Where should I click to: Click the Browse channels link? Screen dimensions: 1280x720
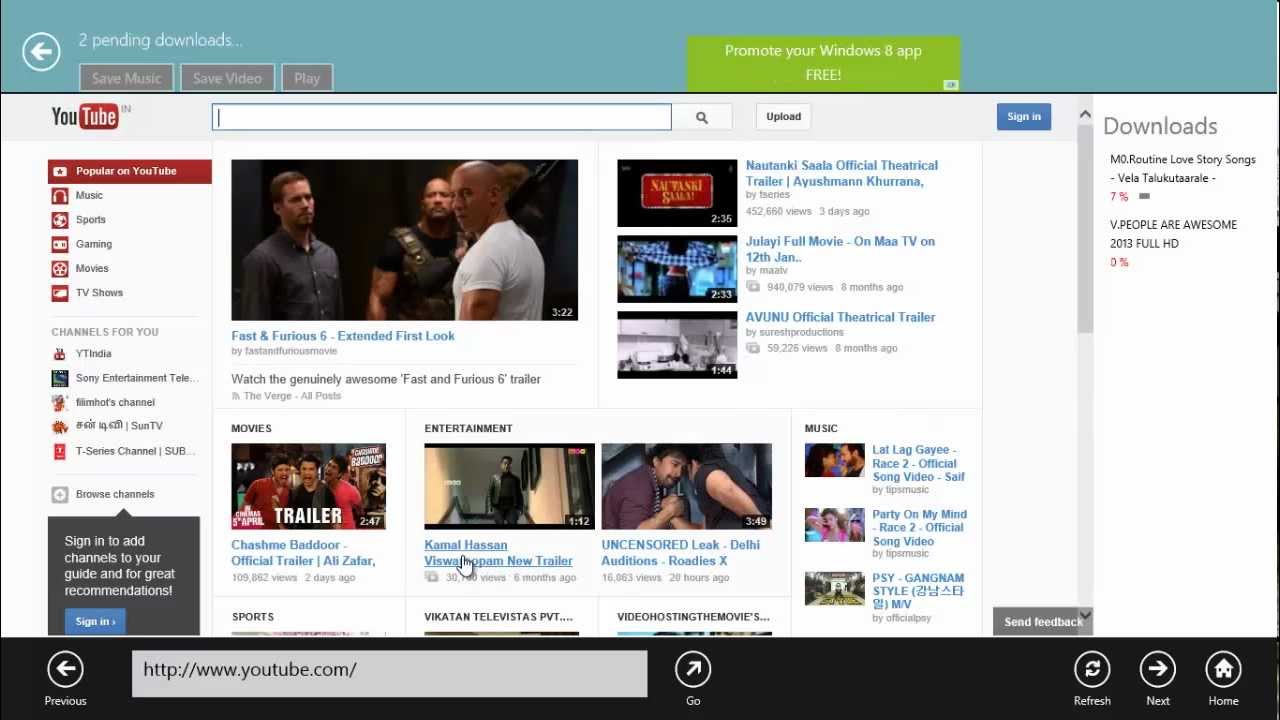[115, 494]
